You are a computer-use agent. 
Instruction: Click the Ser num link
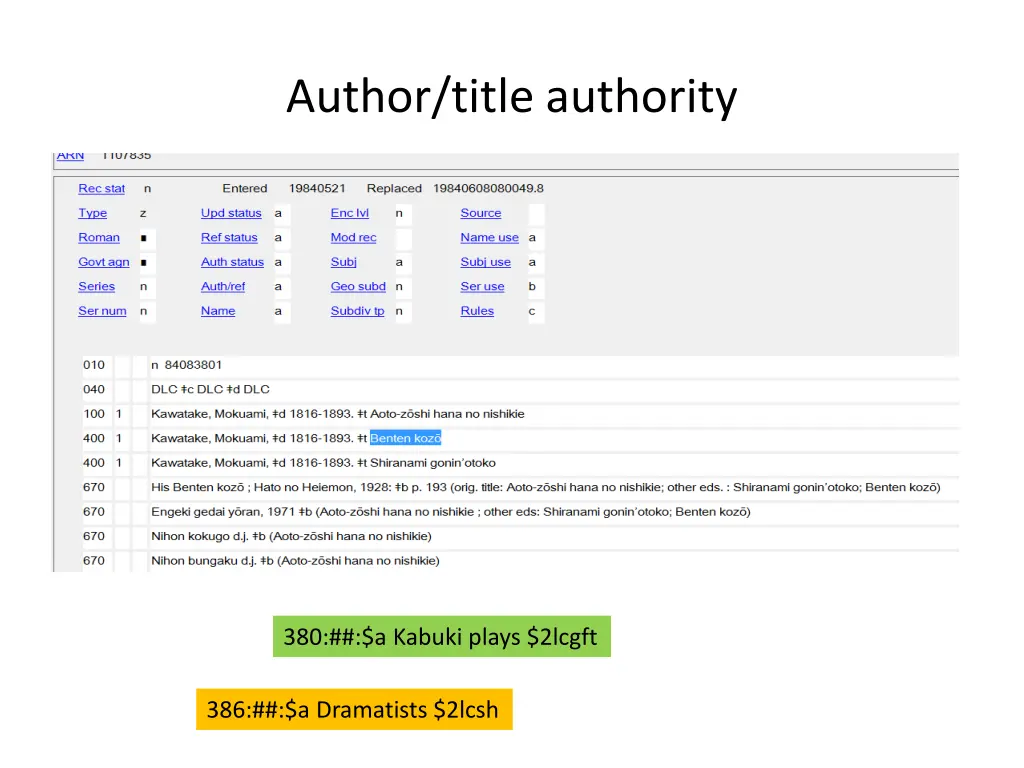(102, 311)
